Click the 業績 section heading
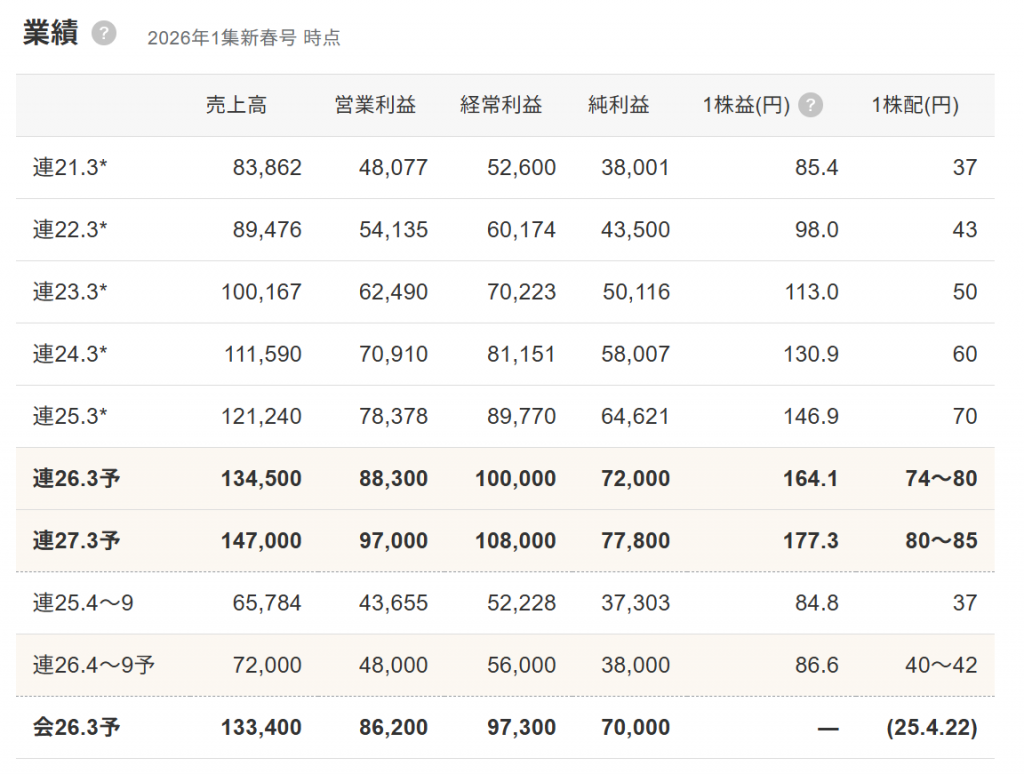The height and width of the screenshot is (774, 1024). 50,33
